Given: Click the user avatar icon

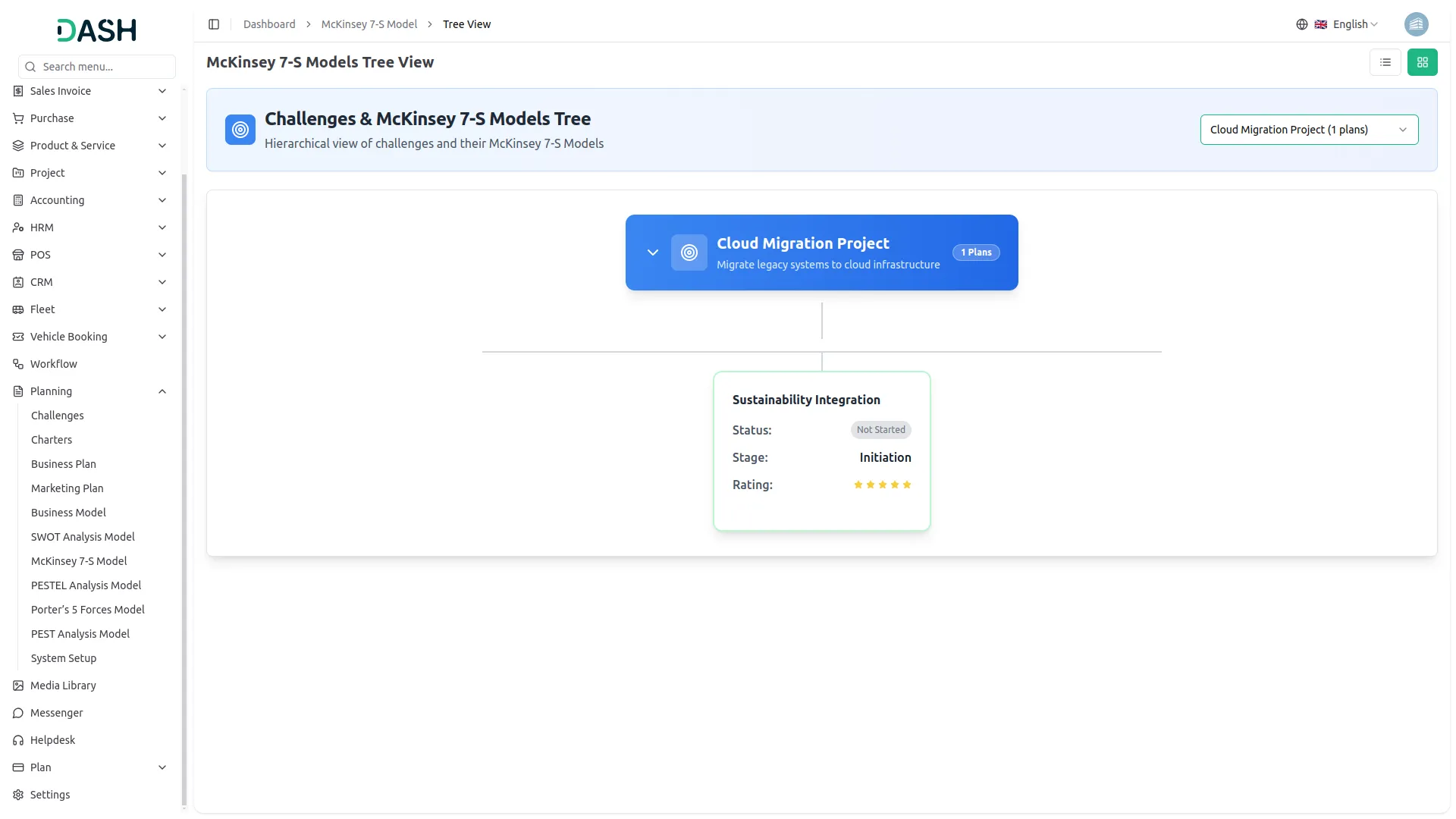Looking at the screenshot, I should [x=1416, y=24].
